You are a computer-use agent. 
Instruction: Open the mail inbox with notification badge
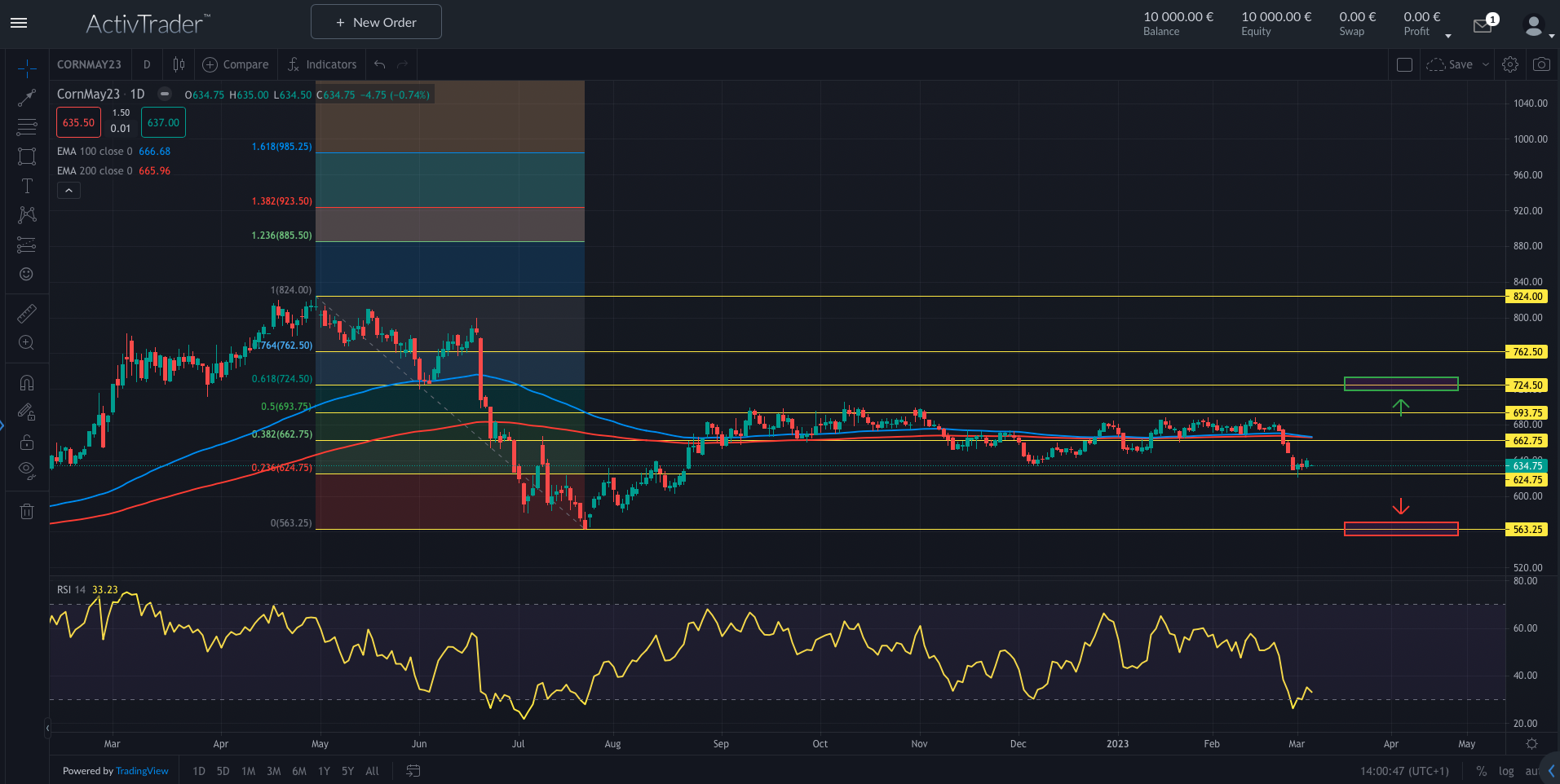click(1483, 25)
